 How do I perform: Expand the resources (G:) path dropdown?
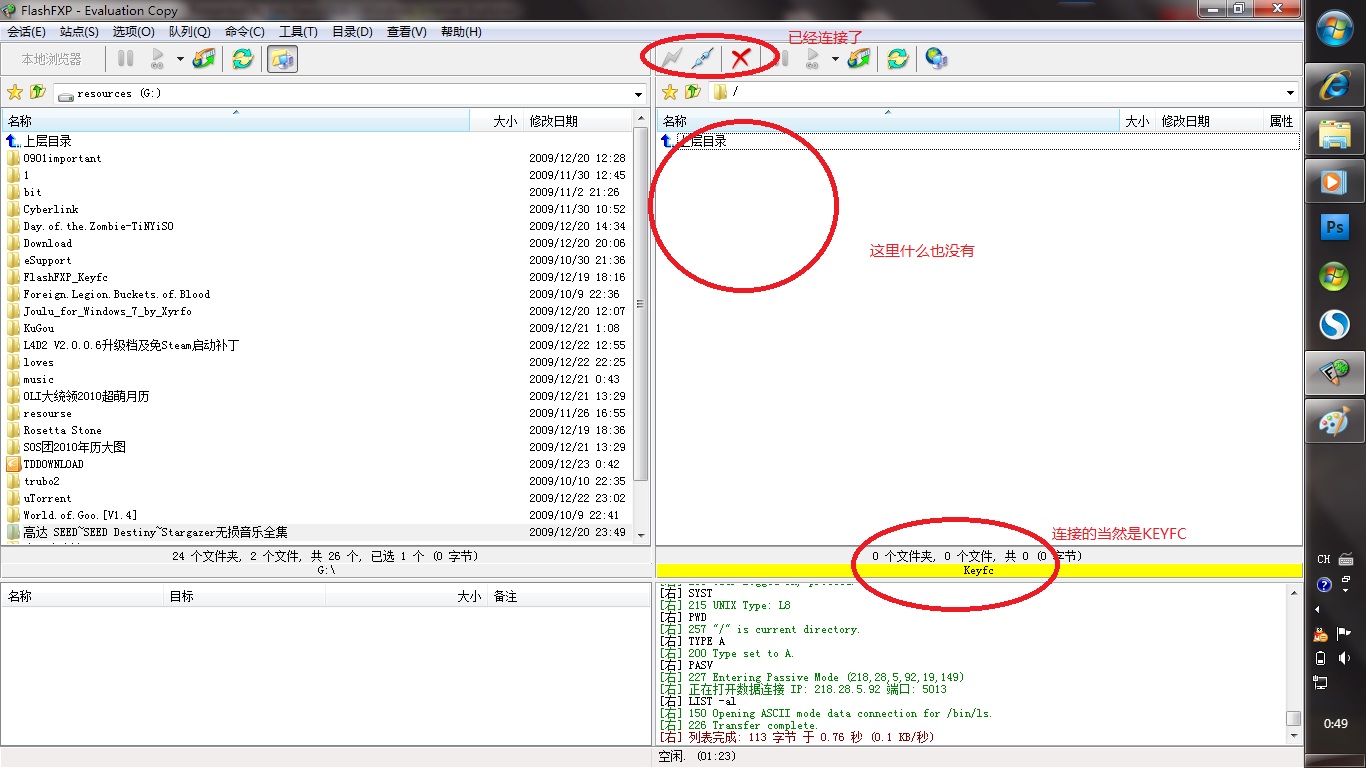pos(639,94)
